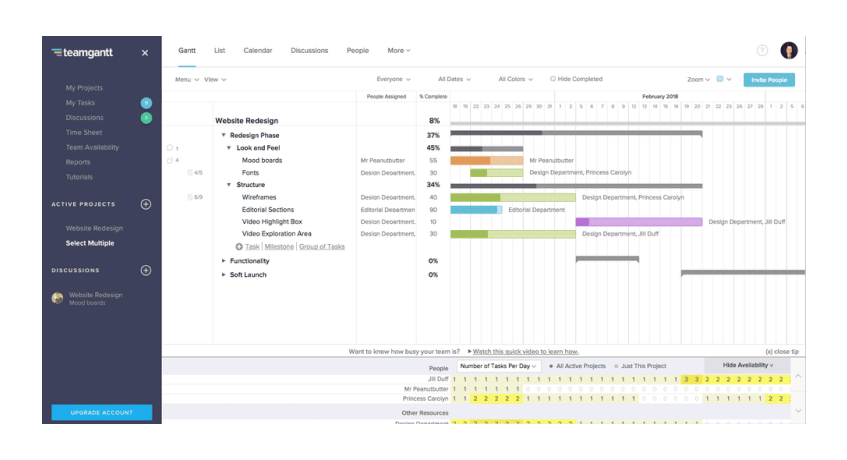
Task: Open the user profile avatar
Action: 789,51
